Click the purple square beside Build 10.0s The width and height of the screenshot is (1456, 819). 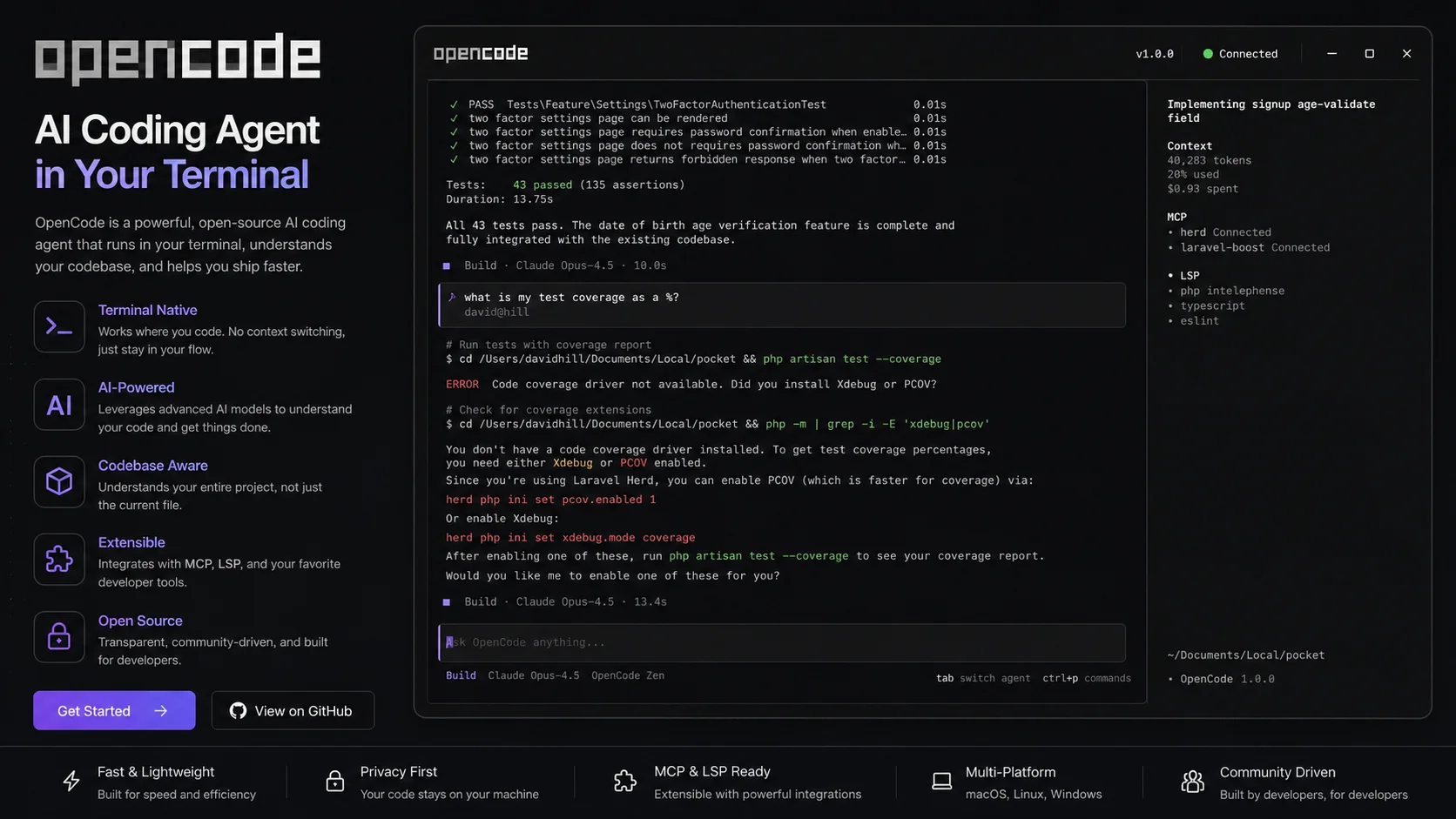tap(447, 266)
